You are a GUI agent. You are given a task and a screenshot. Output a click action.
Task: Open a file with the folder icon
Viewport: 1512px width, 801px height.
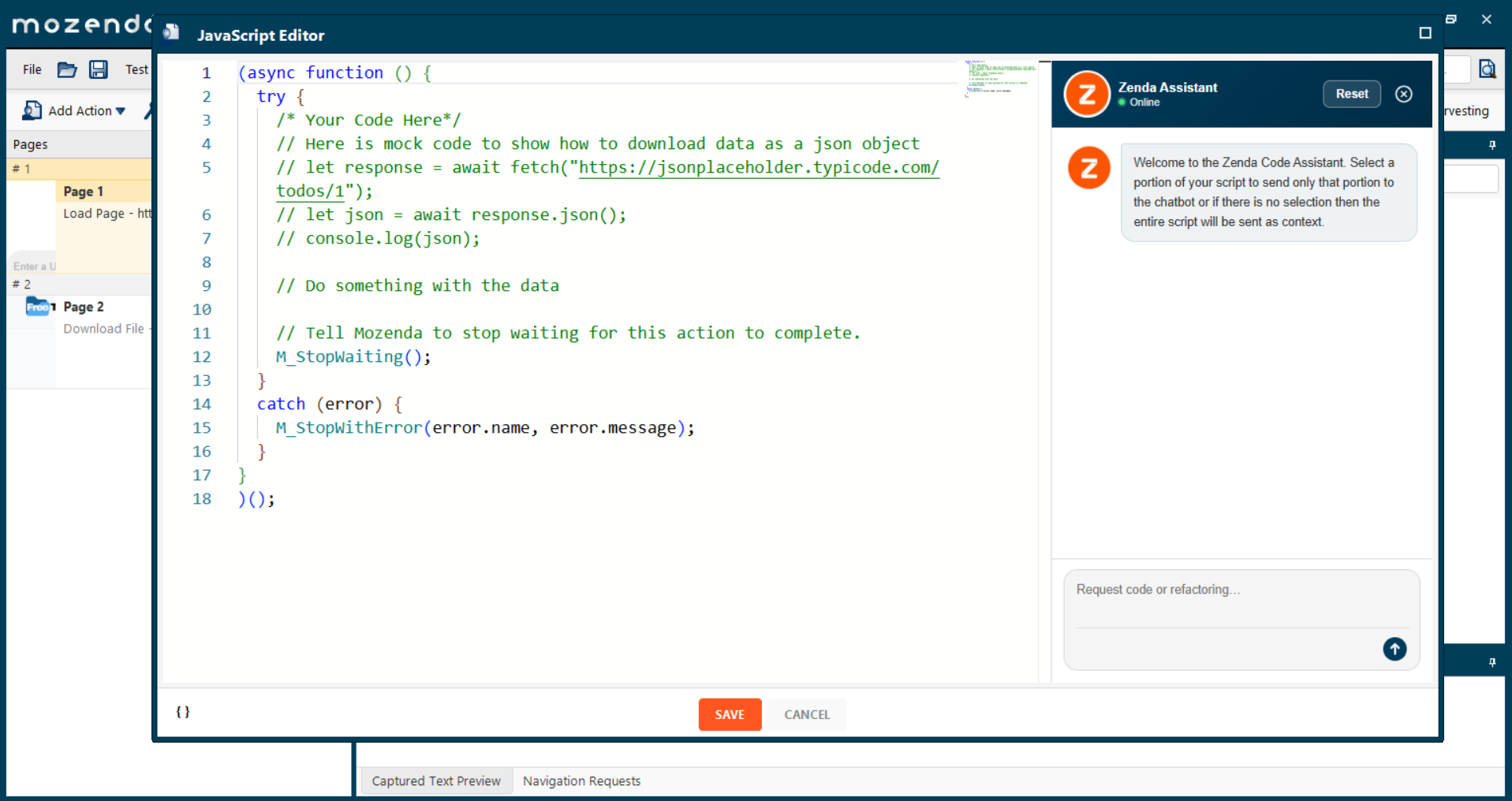coord(67,69)
